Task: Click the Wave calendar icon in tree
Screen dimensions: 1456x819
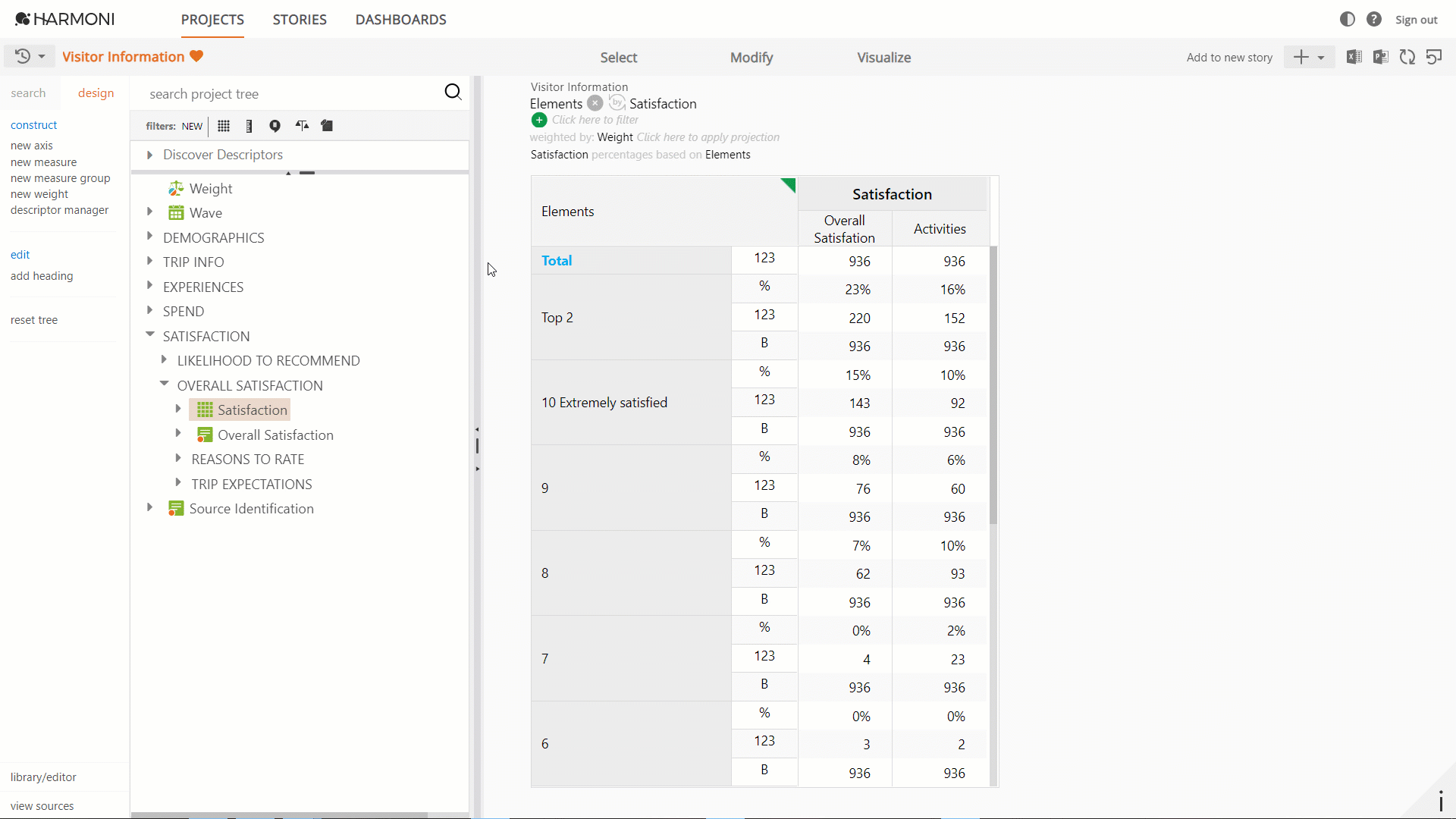Action: coord(176,213)
